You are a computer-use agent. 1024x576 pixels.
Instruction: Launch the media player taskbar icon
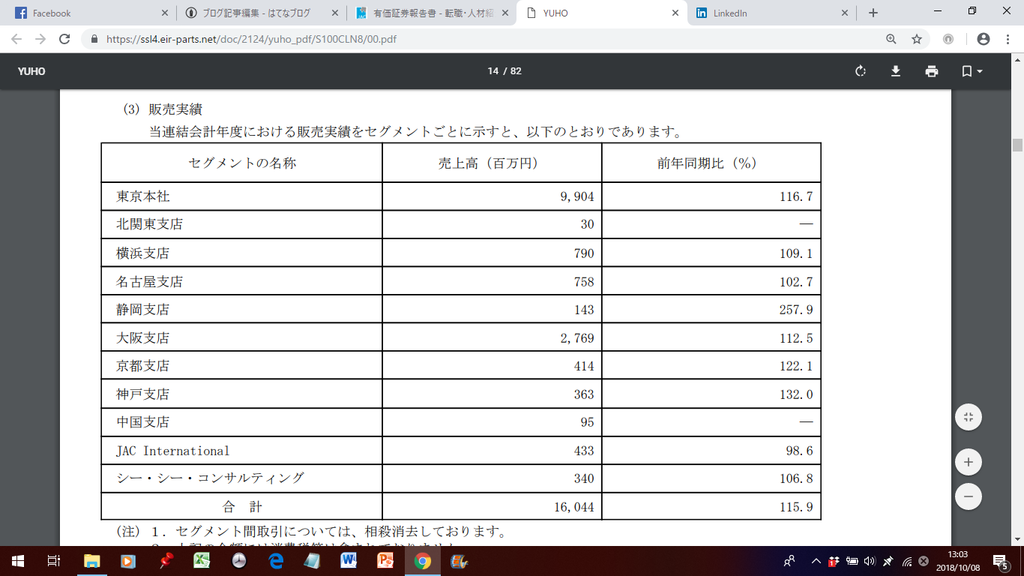128,562
